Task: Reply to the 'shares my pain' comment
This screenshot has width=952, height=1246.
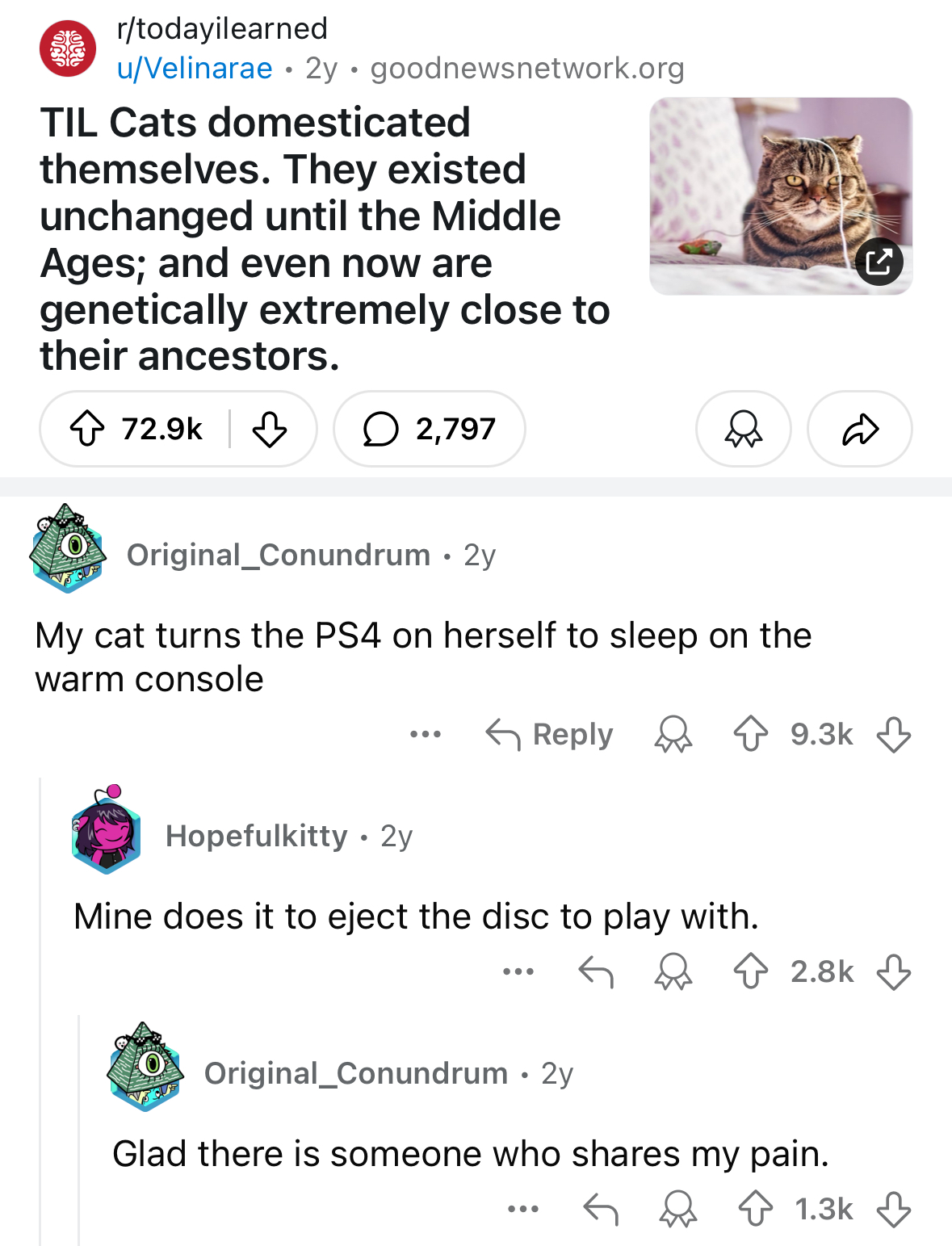Action: (x=601, y=1209)
